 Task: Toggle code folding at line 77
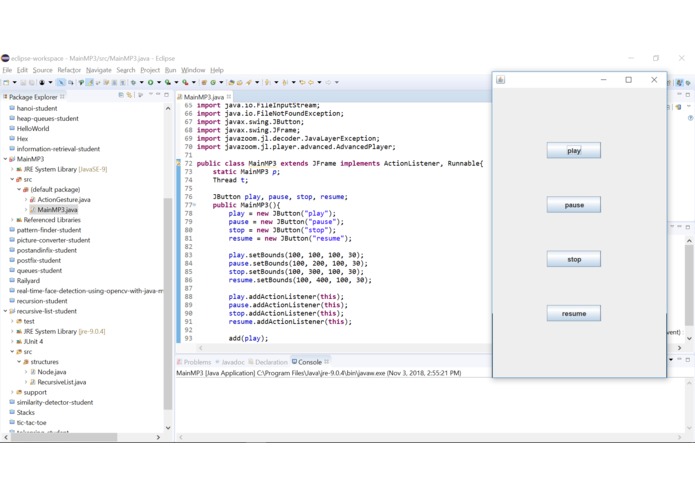[x=194, y=205]
